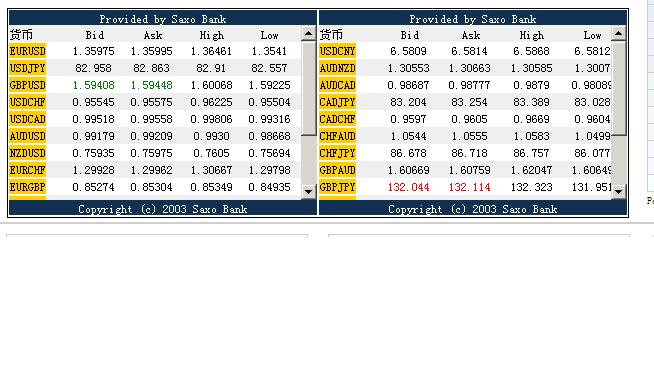Click the right Copyright (c) 2003 Saxo Bank footer
654x384 pixels.
(473, 209)
